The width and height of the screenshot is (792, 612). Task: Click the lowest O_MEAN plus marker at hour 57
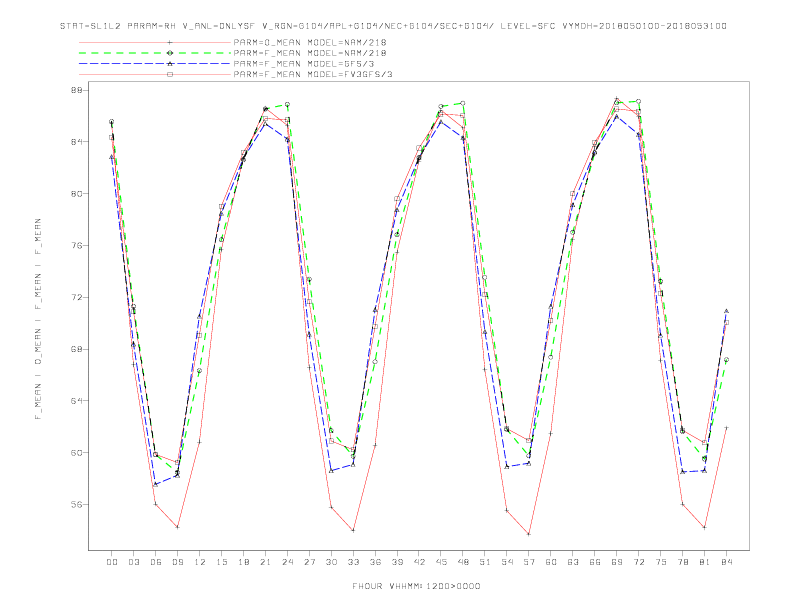click(529, 534)
